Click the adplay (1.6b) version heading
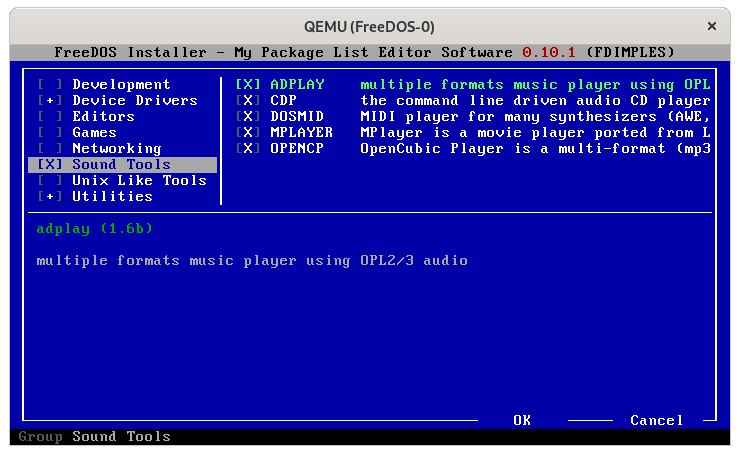Image resolution: width=740 pixels, height=455 pixels. [x=93, y=229]
